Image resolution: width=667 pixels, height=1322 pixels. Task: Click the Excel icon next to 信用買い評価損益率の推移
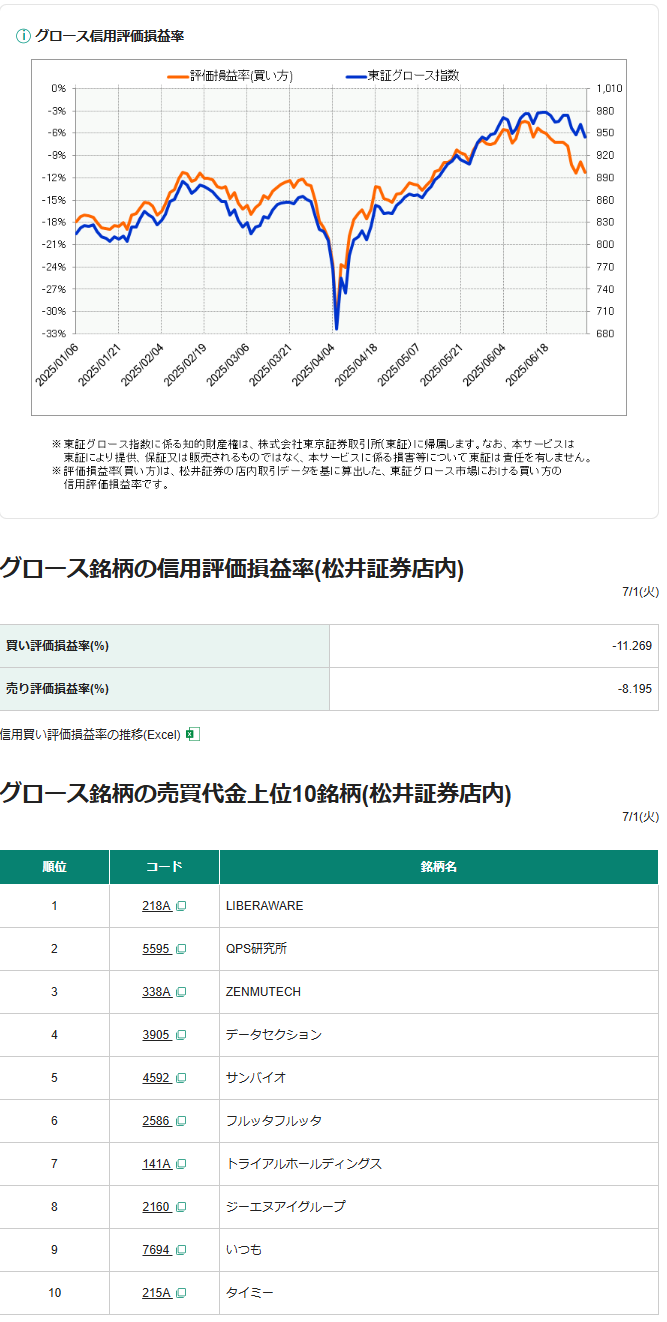point(193,734)
